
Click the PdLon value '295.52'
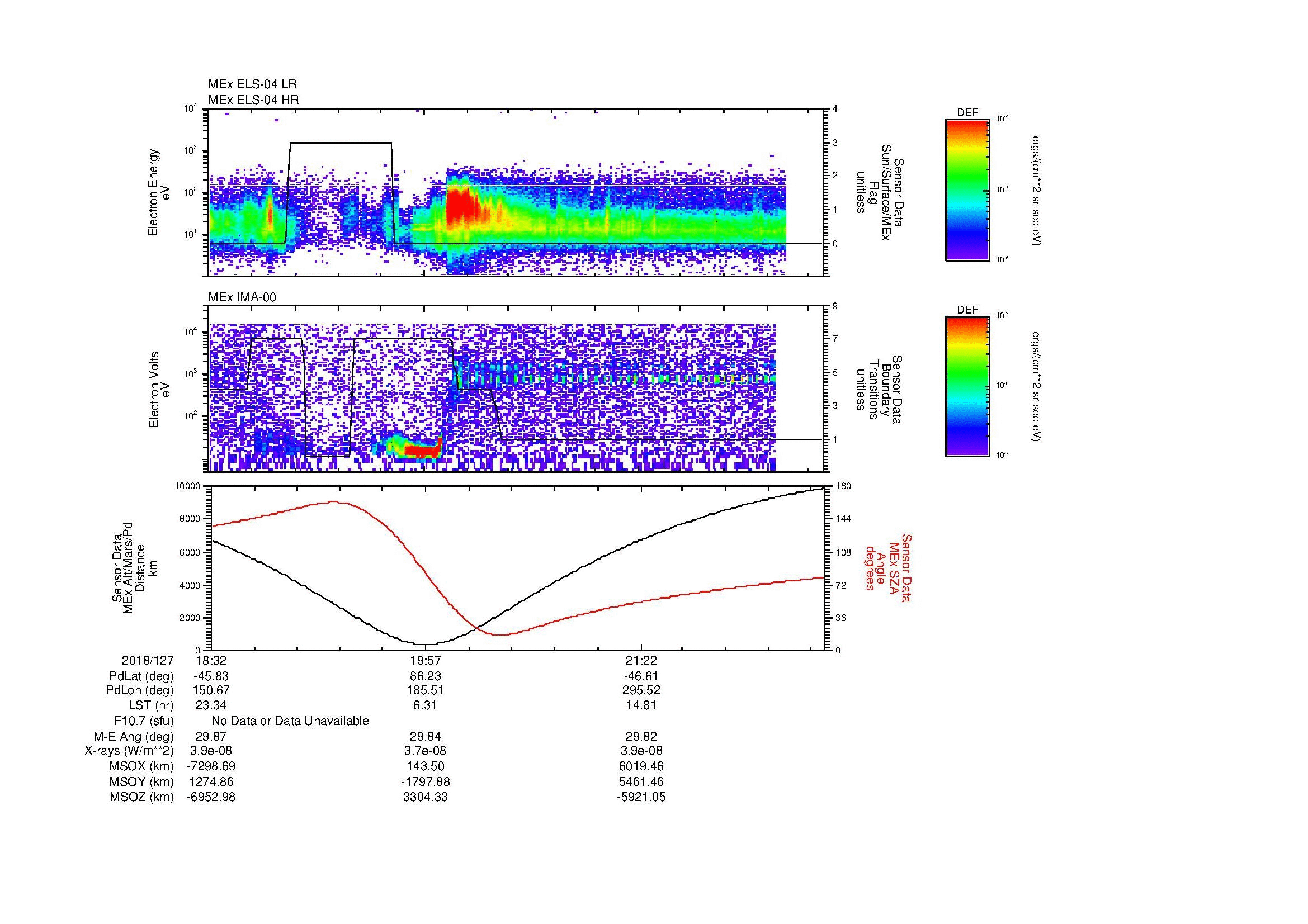[x=641, y=690]
